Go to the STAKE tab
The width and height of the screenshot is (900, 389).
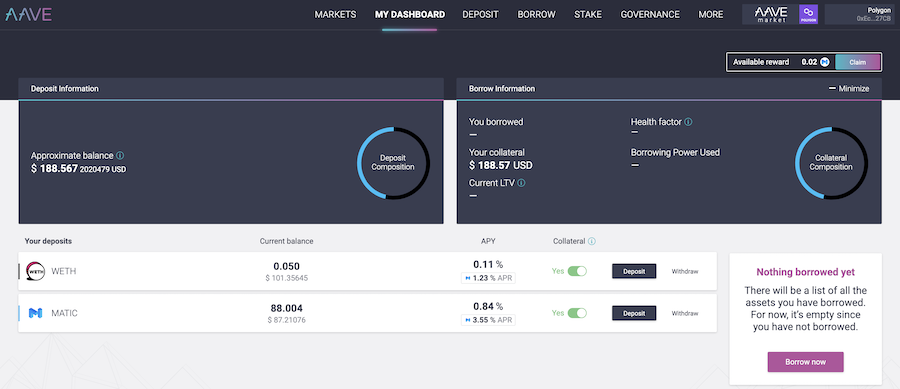pyautogui.click(x=588, y=14)
